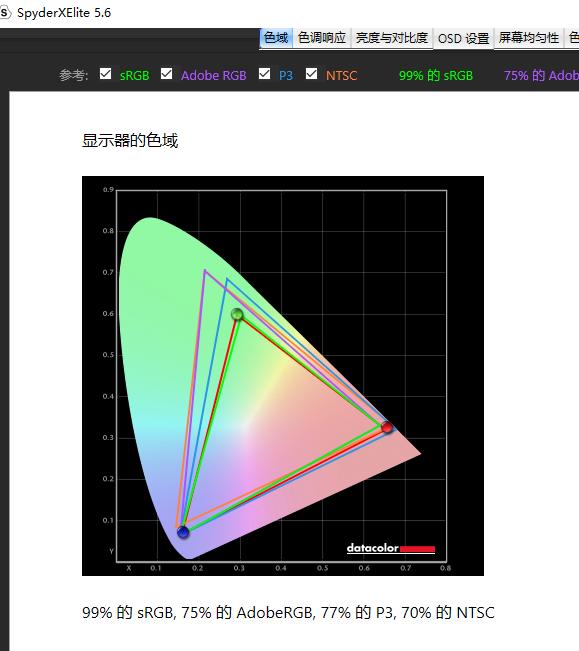Click the green primary marker on gamut chart
The image size is (579, 651).
tap(237, 314)
